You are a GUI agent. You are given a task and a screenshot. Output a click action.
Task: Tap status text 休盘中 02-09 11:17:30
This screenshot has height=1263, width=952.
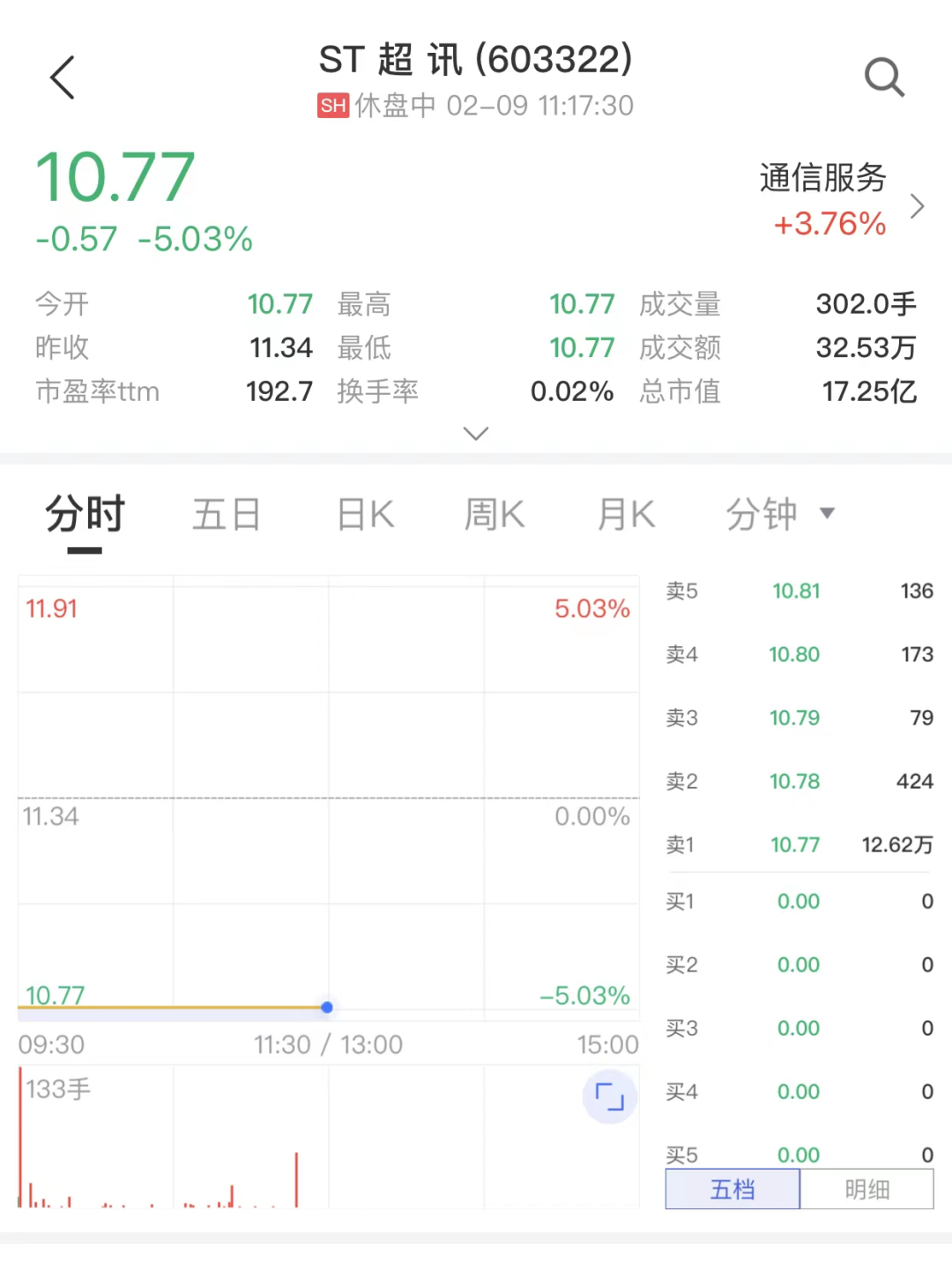click(x=494, y=106)
